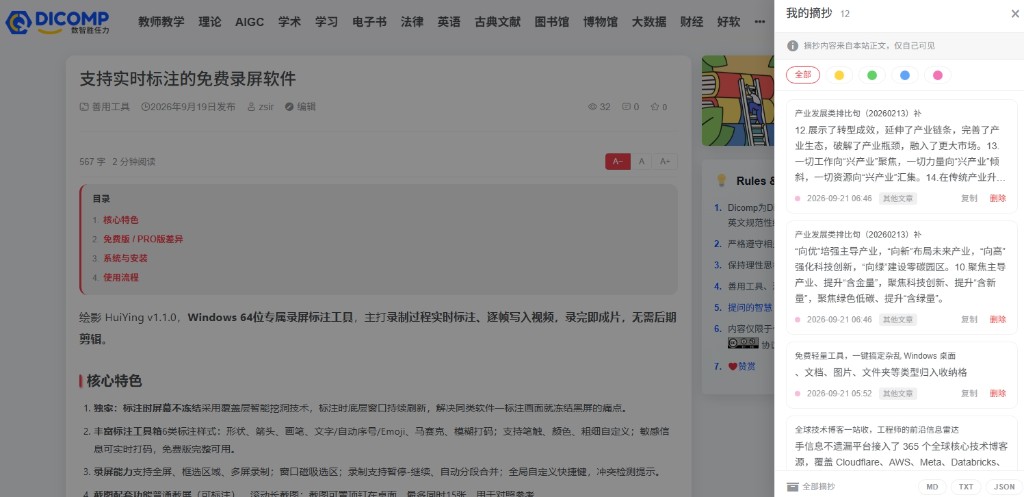Open first 产业发展类排比句 excerpt title
Viewport: 1024px width, 497px height.
point(858,113)
